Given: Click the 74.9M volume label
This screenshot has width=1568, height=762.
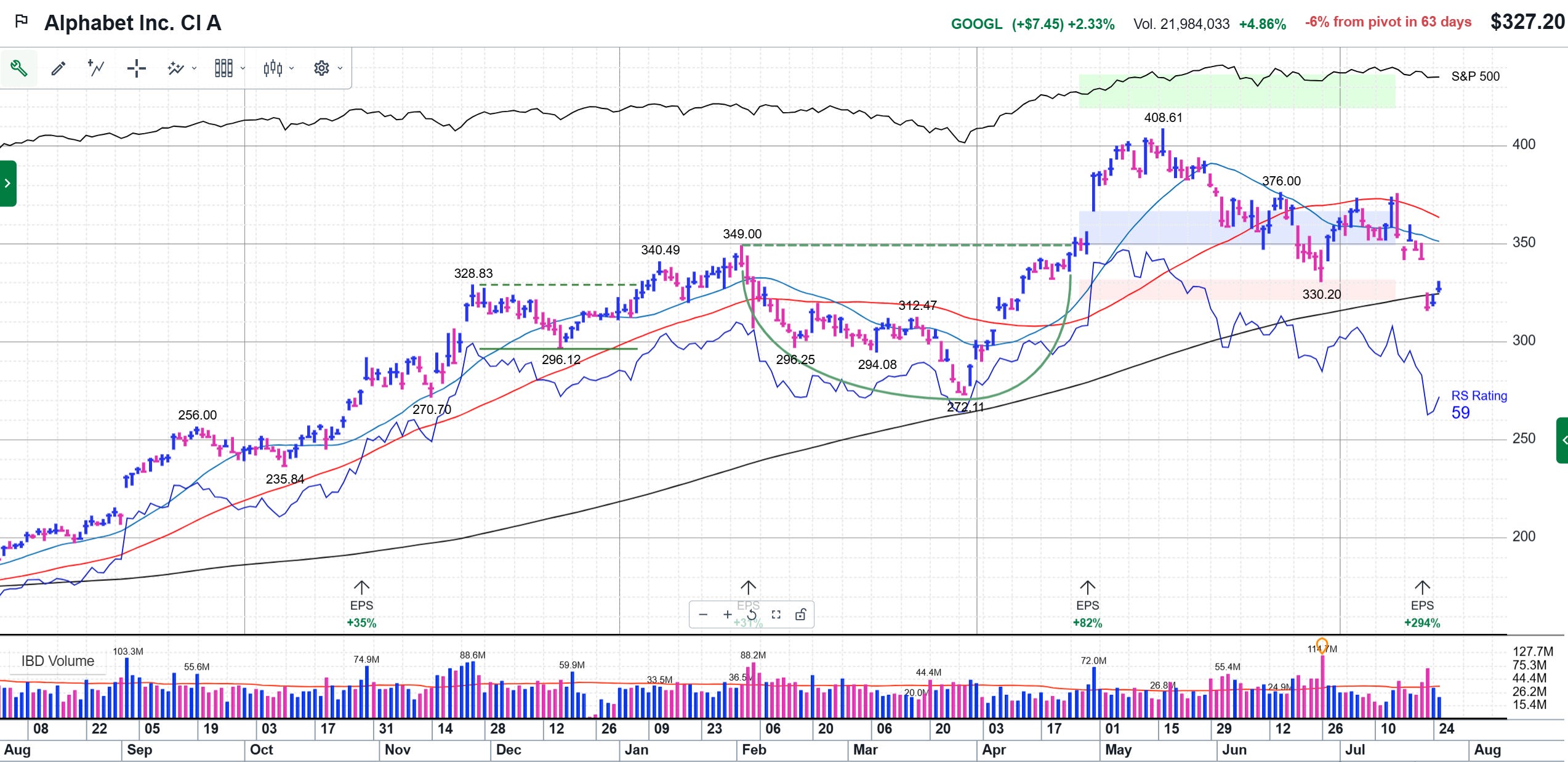Looking at the screenshot, I should [x=366, y=659].
